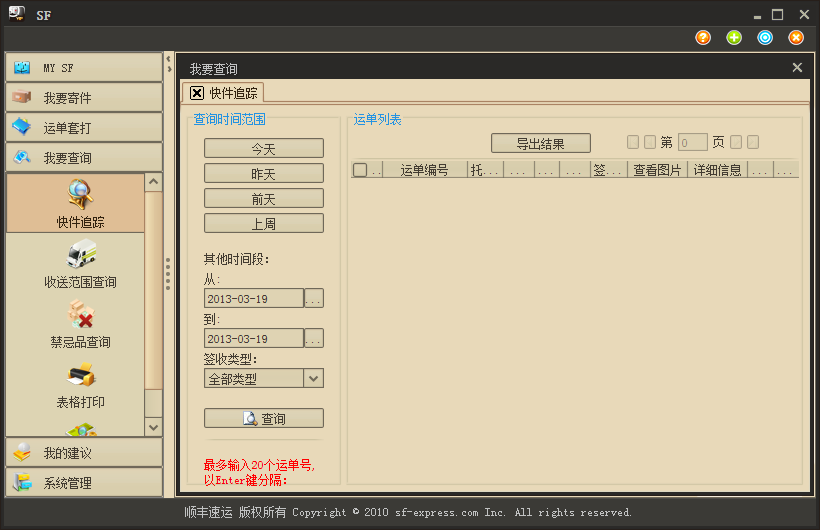Open the 我的建议 sidebar section
The height and width of the screenshot is (530, 820).
point(84,453)
